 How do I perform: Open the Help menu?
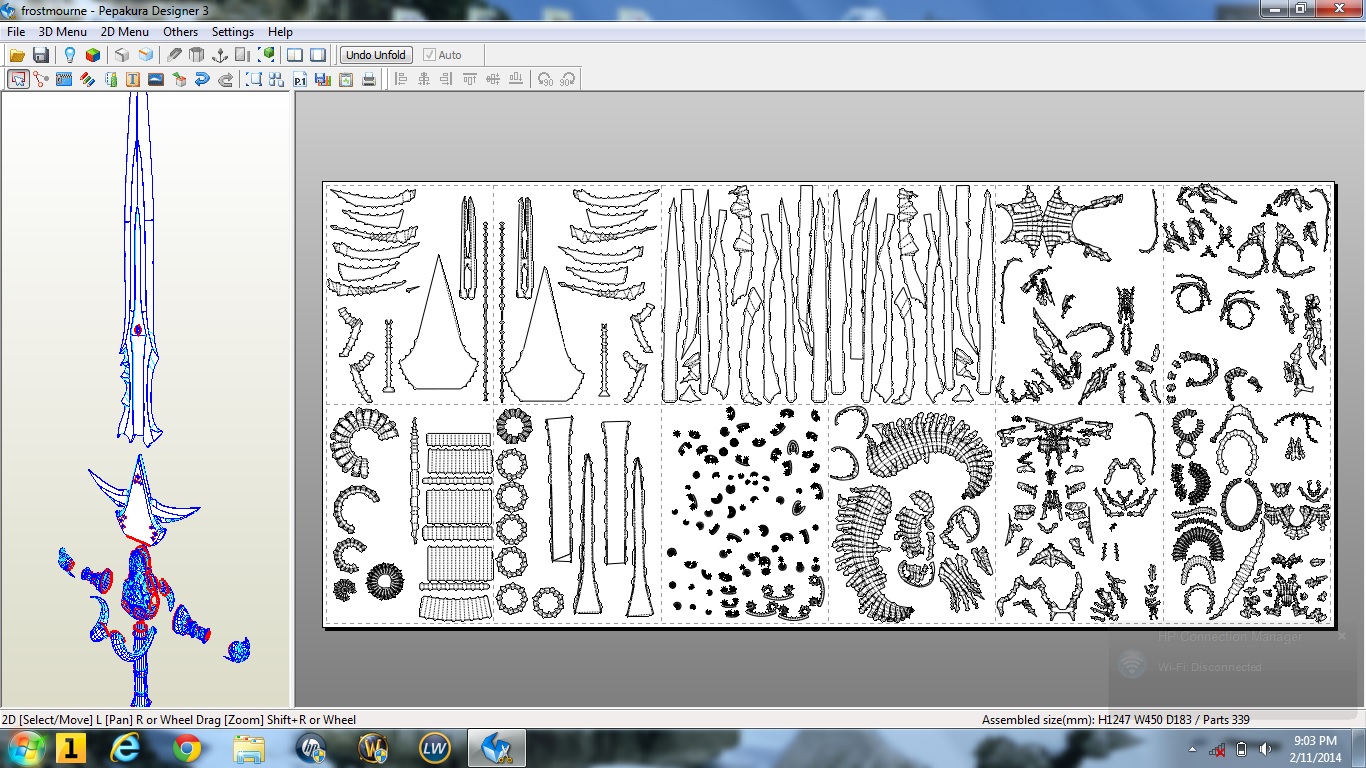coord(281,32)
